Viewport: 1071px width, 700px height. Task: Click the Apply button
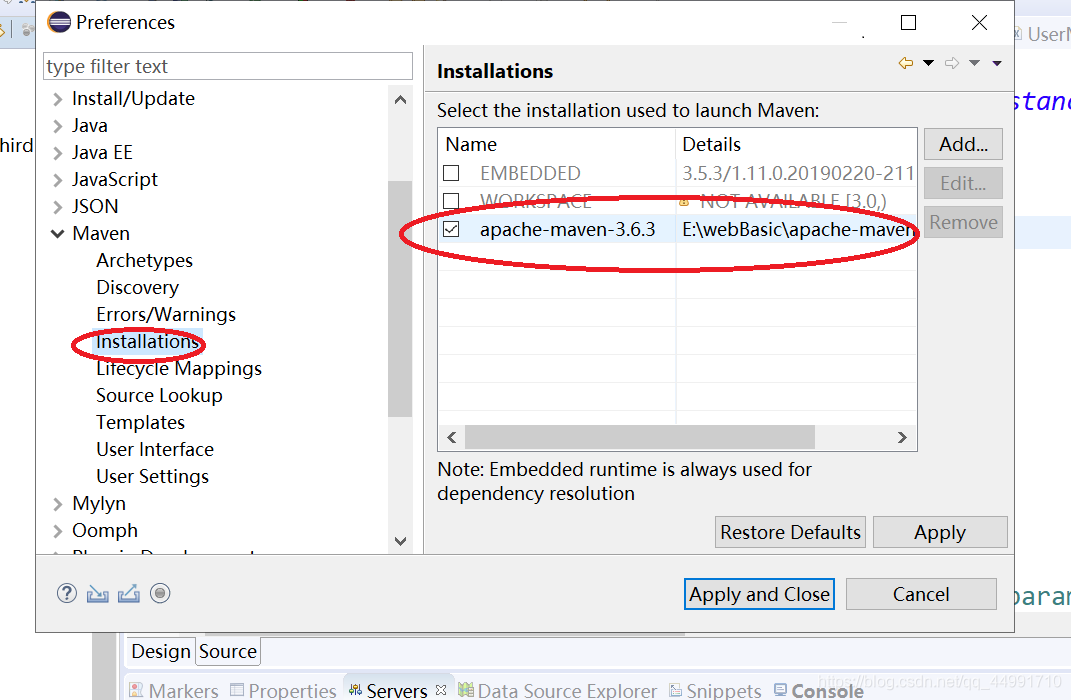tap(940, 532)
